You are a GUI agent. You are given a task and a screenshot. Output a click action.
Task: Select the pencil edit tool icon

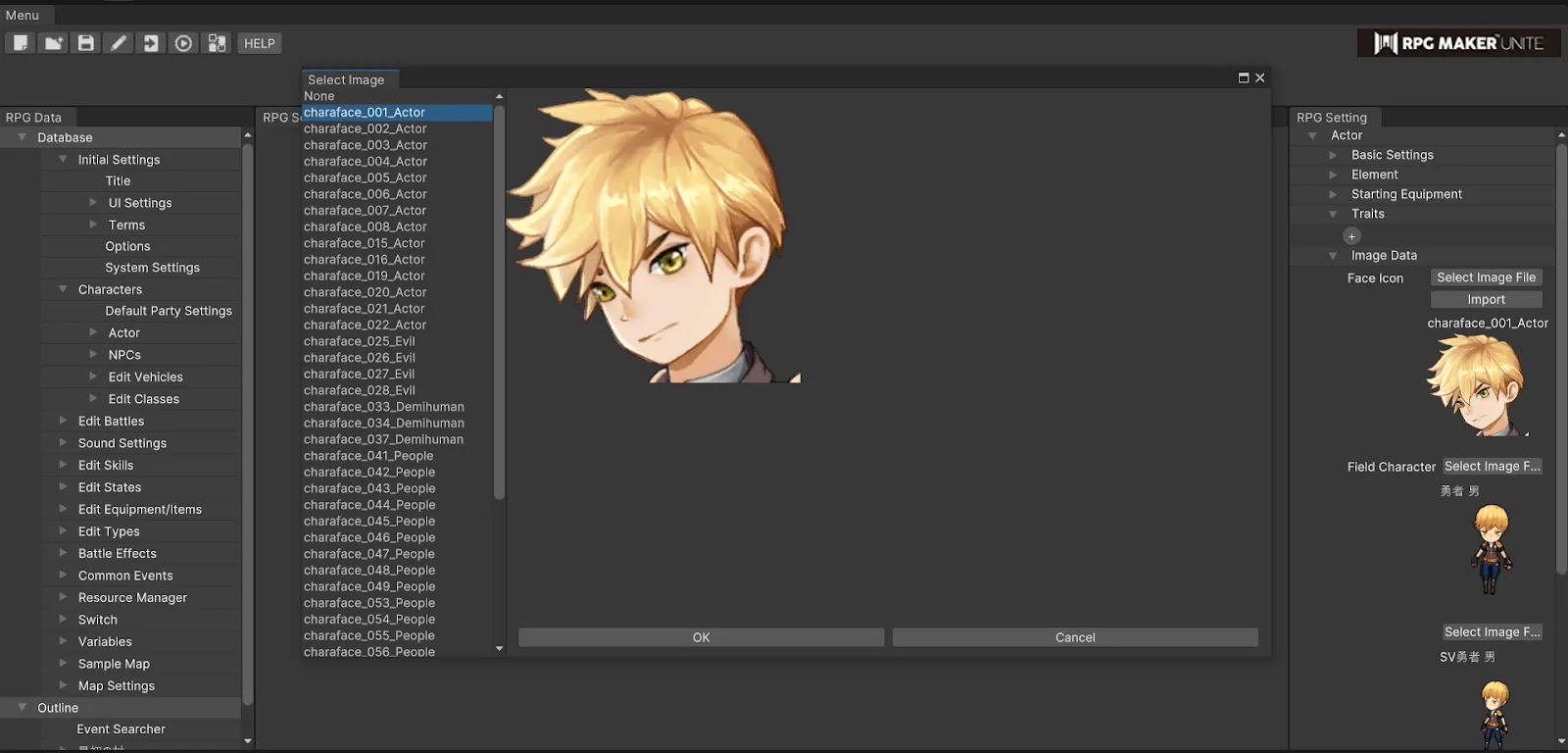(x=119, y=43)
